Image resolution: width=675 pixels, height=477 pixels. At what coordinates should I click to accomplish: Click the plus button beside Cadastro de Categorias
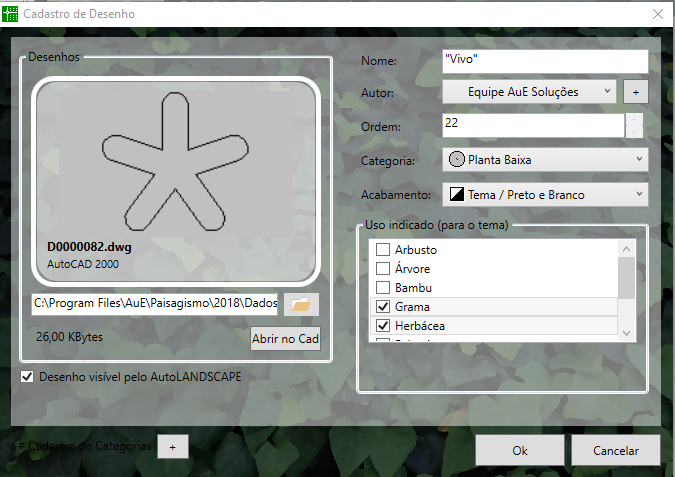pos(172,447)
